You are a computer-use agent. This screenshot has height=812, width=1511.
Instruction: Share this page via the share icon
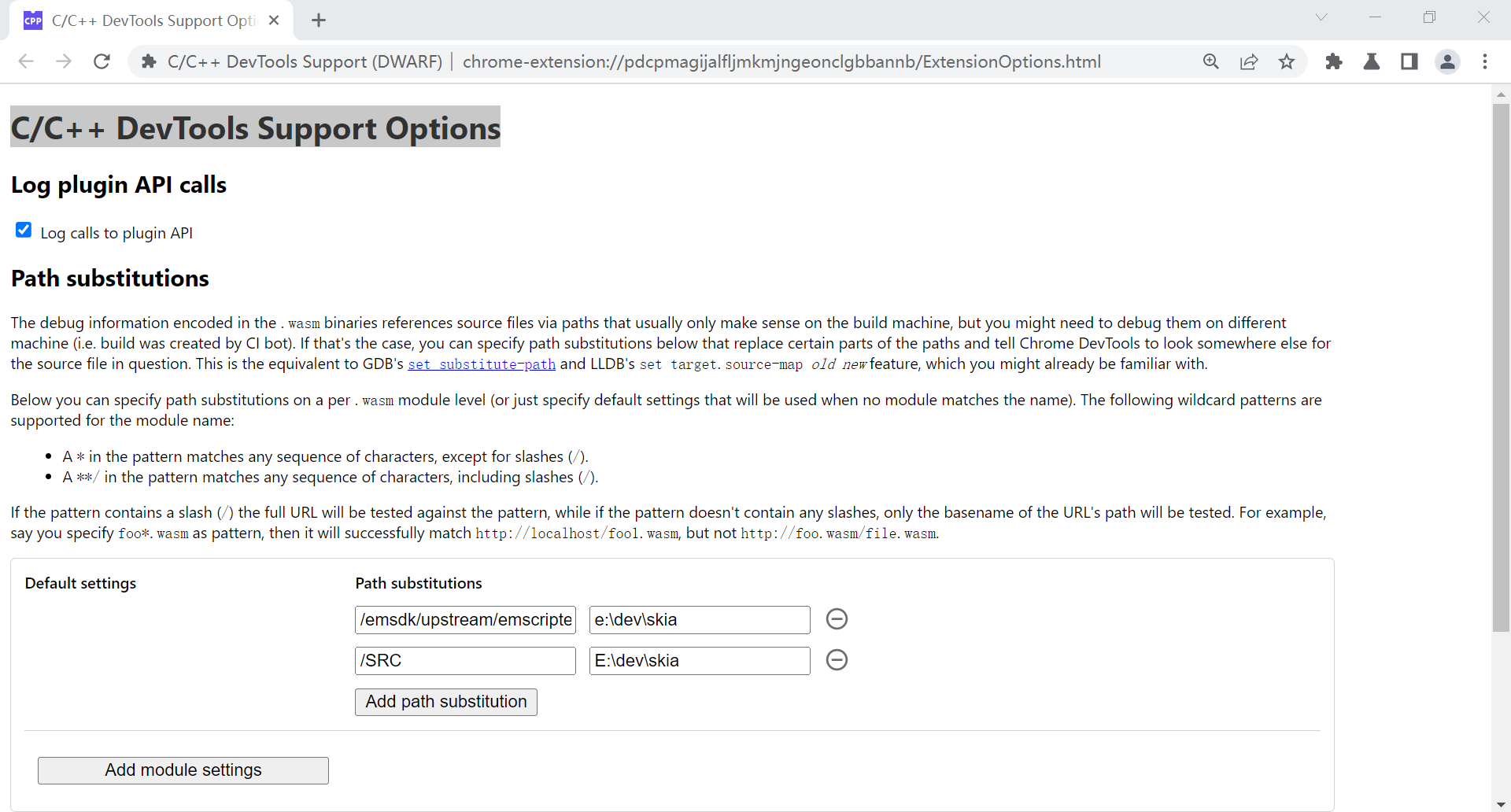1249,61
